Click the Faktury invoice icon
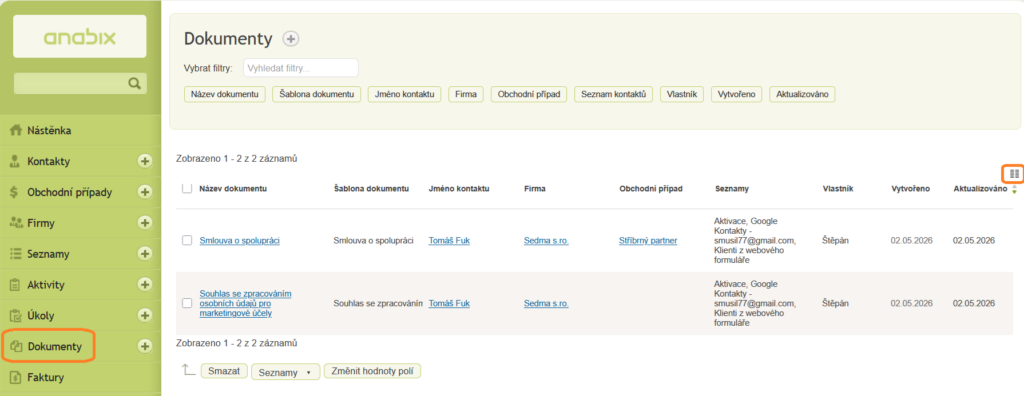This screenshot has width=1024, height=396. point(16,377)
